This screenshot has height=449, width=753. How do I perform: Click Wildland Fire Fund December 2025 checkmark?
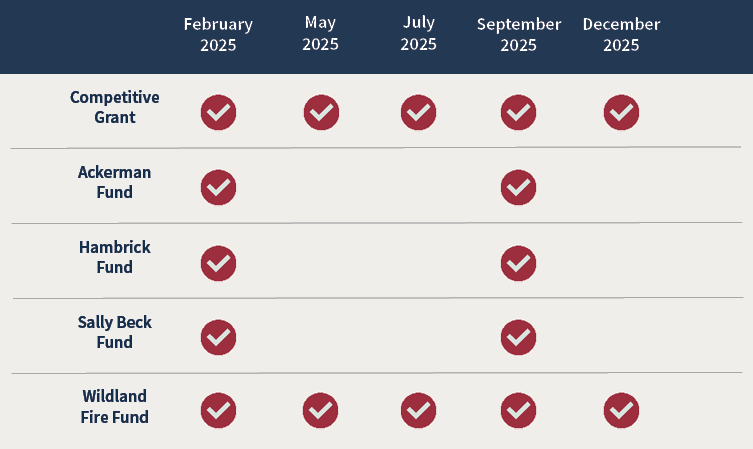[621, 411]
